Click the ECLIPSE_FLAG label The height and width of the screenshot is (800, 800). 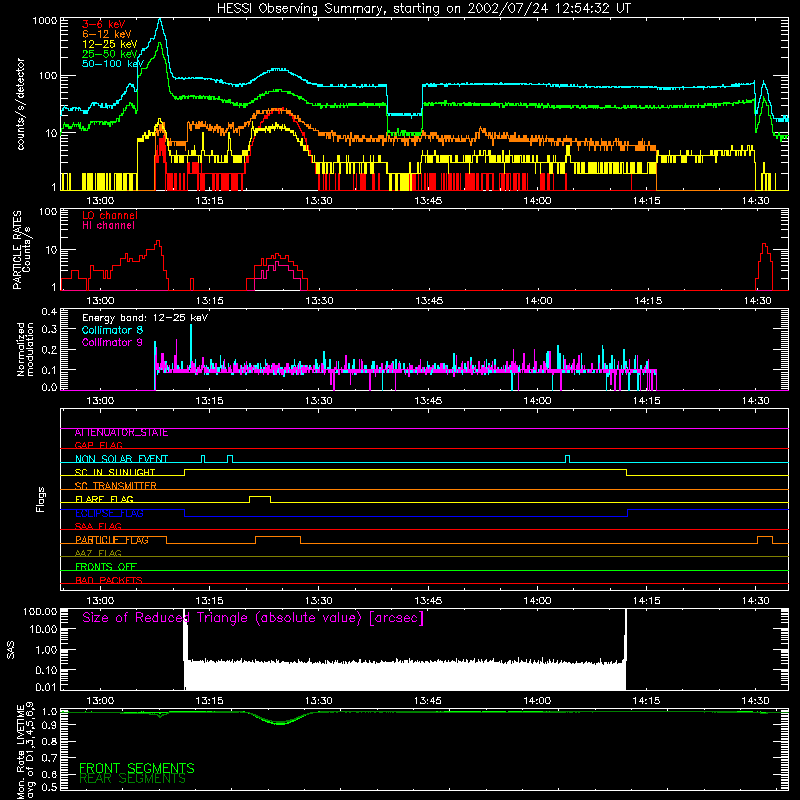click(x=109, y=513)
